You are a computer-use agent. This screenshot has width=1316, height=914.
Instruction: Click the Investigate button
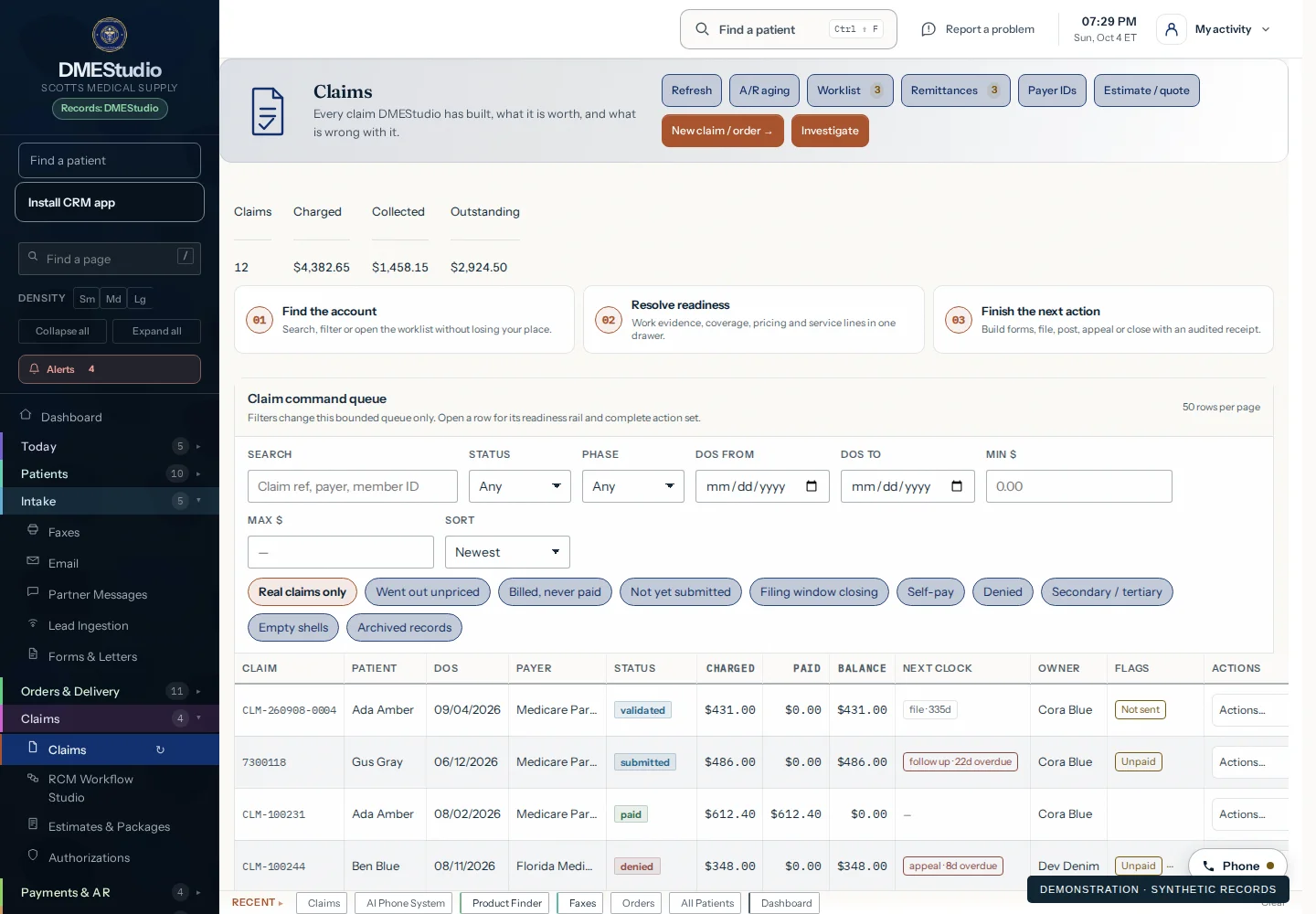point(830,131)
